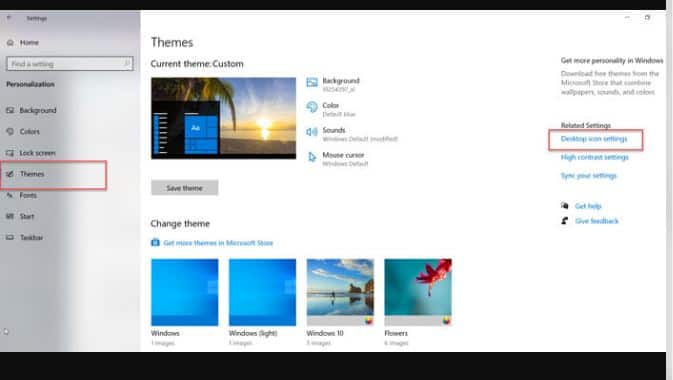Open the Background picture icon setting

[x=312, y=82]
